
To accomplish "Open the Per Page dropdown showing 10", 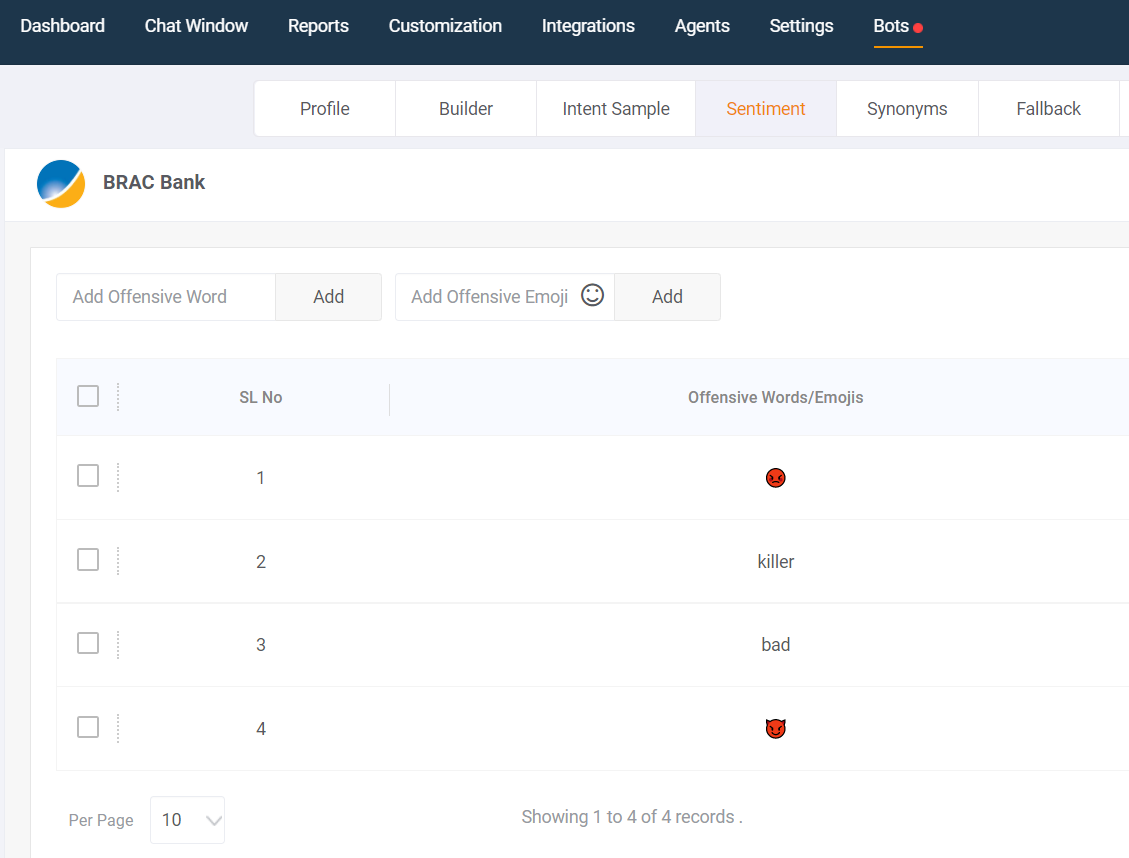I will pos(187,820).
